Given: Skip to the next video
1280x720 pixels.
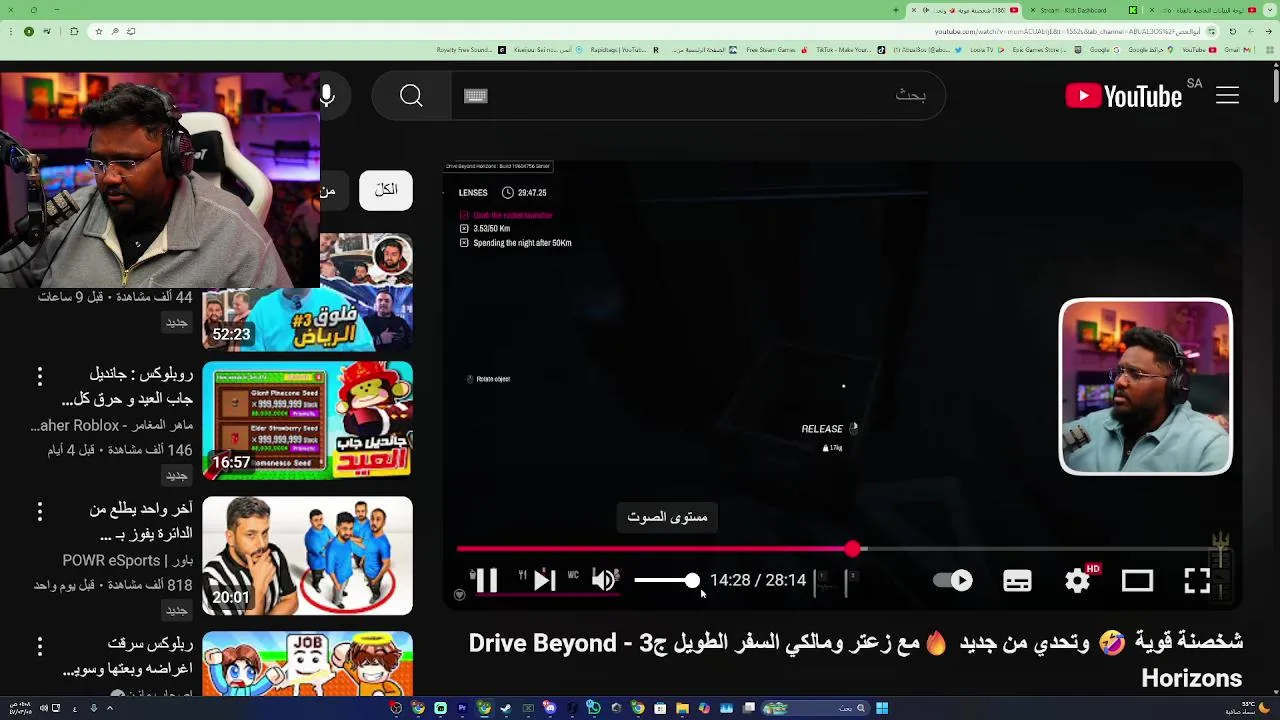Looking at the screenshot, I should pos(544,581).
